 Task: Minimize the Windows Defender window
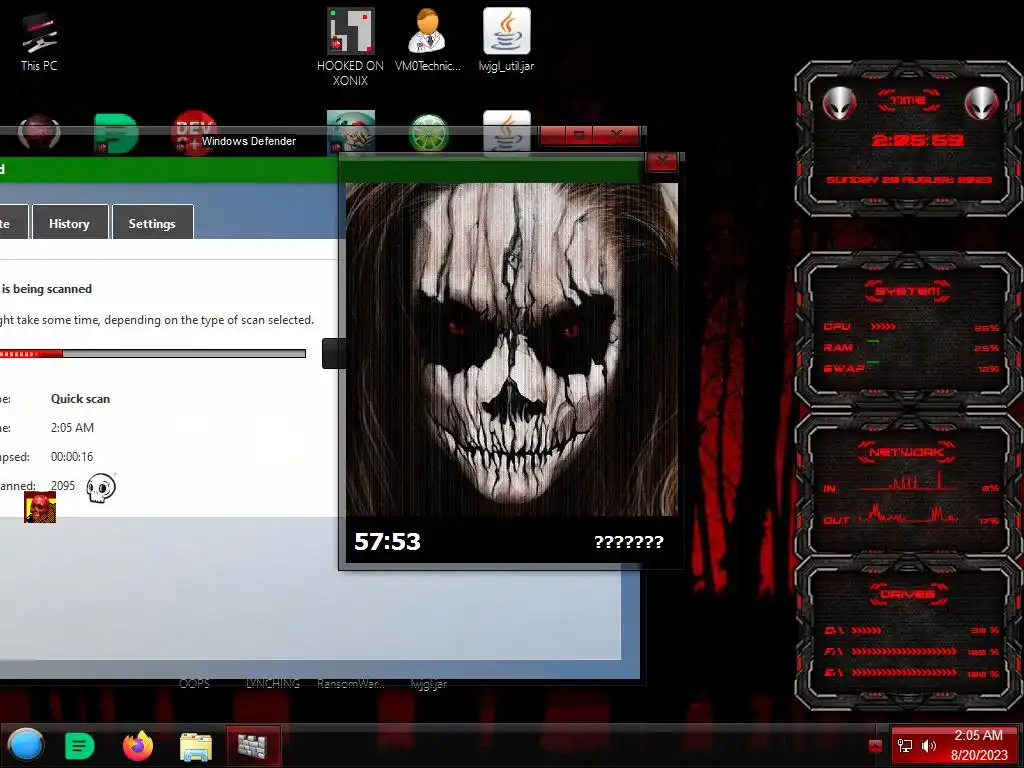552,135
